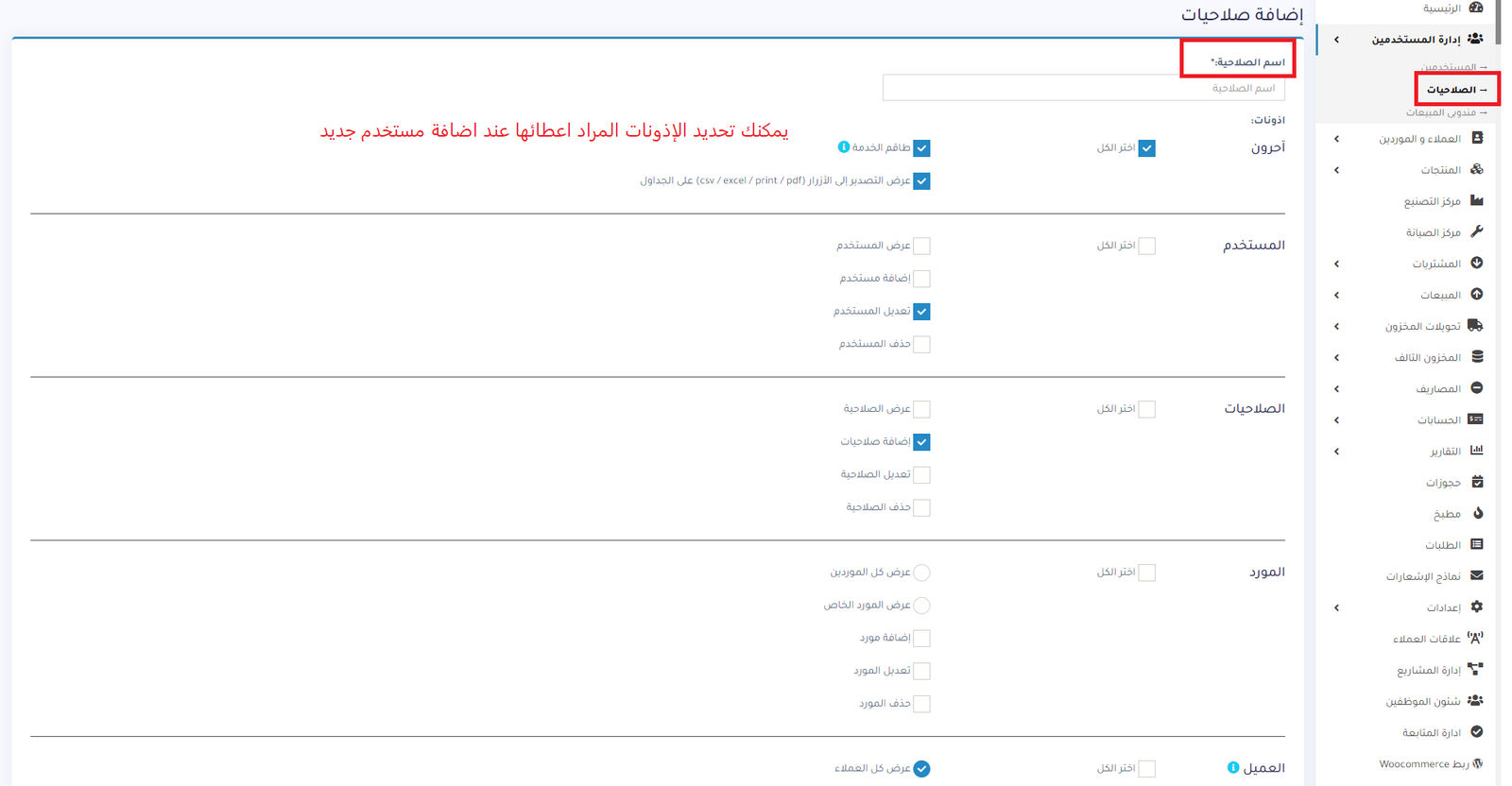This screenshot has height=786, width=1512.
Task: Click the settings gear icon in sidebar
Action: click(1476, 607)
